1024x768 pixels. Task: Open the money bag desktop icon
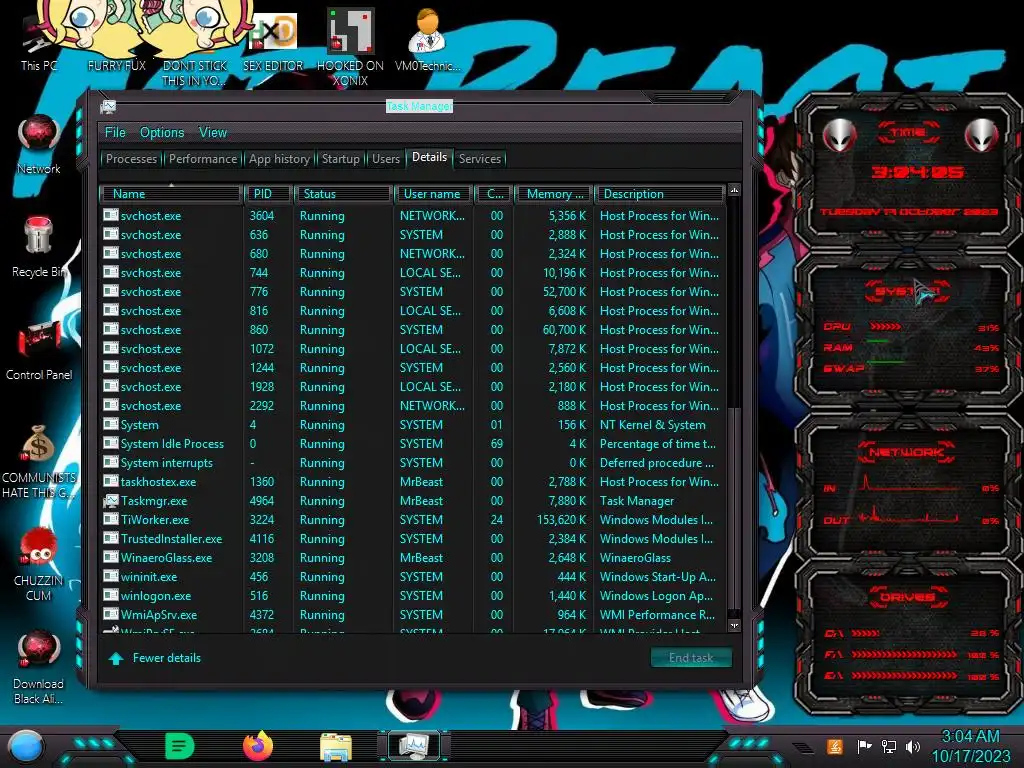(39, 460)
